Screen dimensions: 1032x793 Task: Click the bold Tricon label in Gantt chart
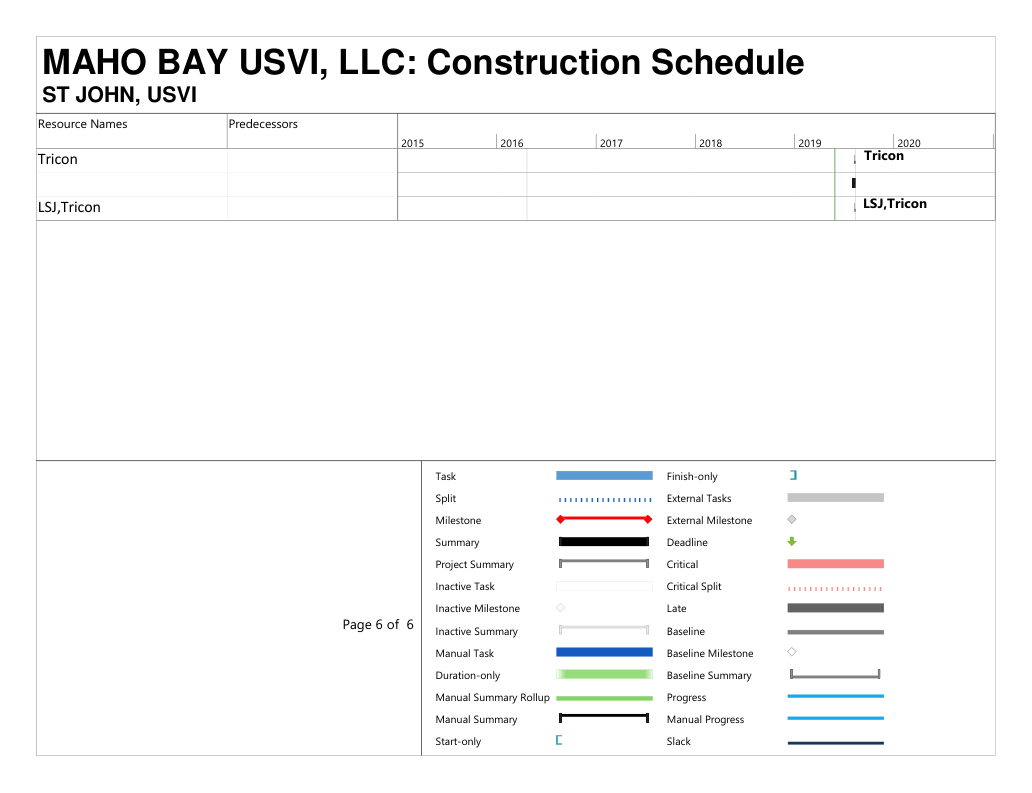pos(883,156)
